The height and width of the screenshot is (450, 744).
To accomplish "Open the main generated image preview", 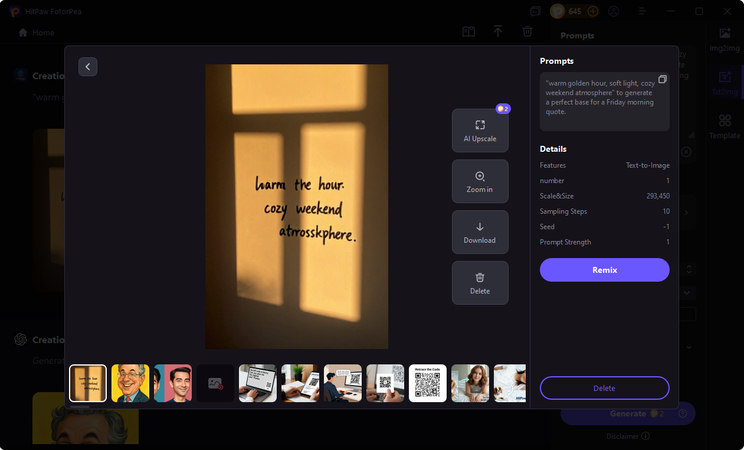I will point(297,206).
